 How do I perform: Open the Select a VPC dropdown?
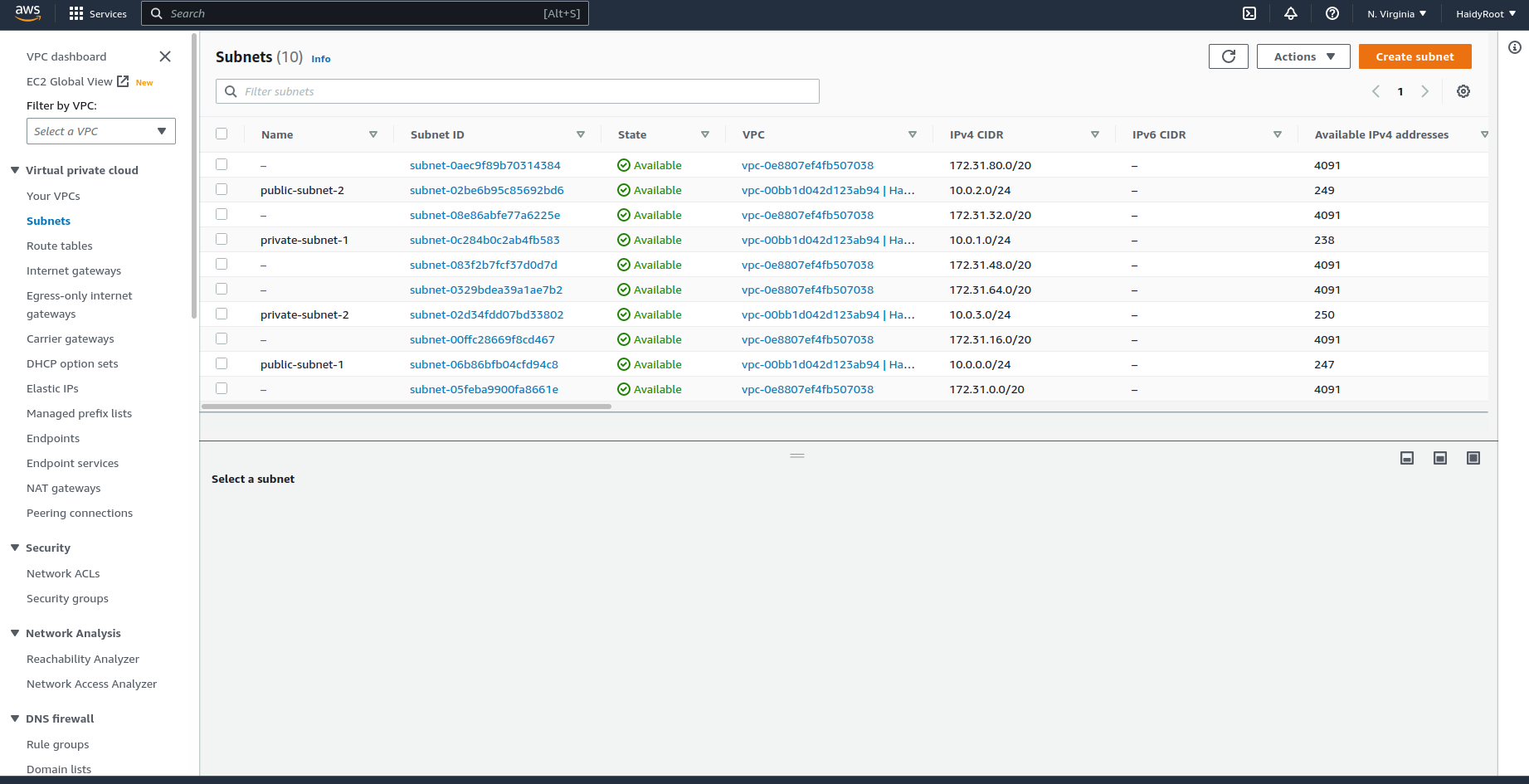(x=100, y=131)
